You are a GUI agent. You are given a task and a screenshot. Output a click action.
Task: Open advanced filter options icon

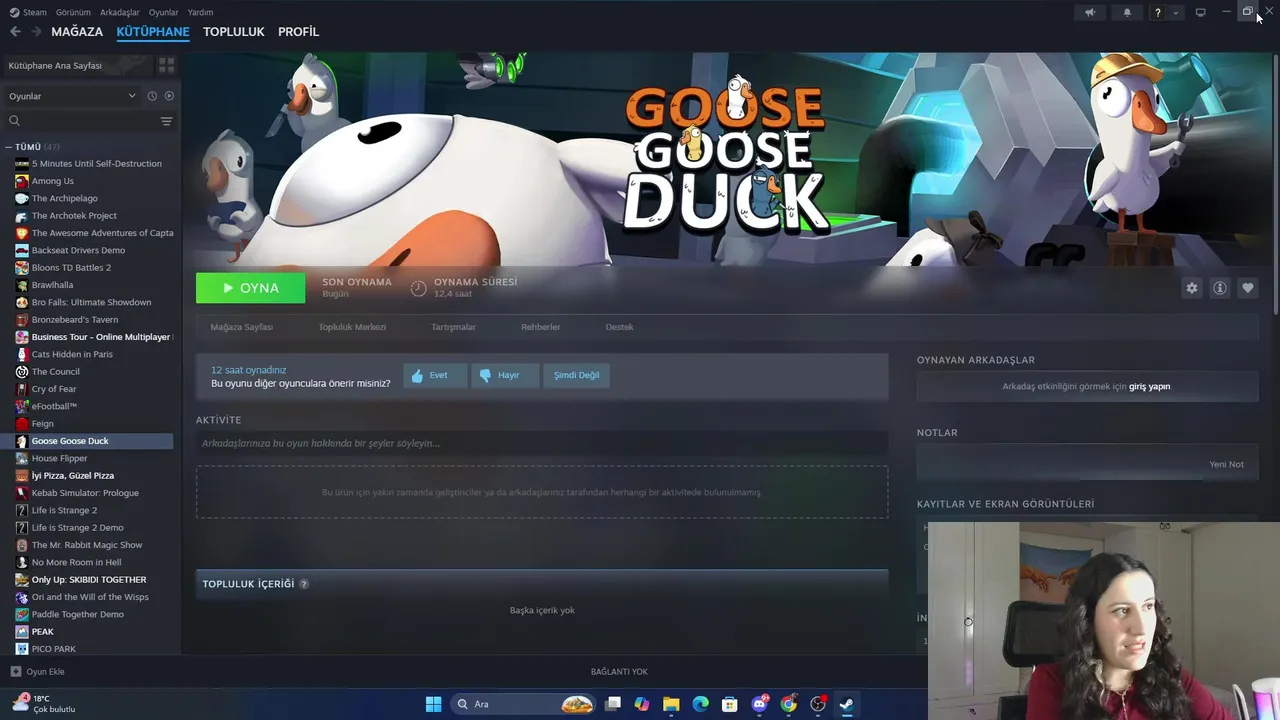pos(167,121)
